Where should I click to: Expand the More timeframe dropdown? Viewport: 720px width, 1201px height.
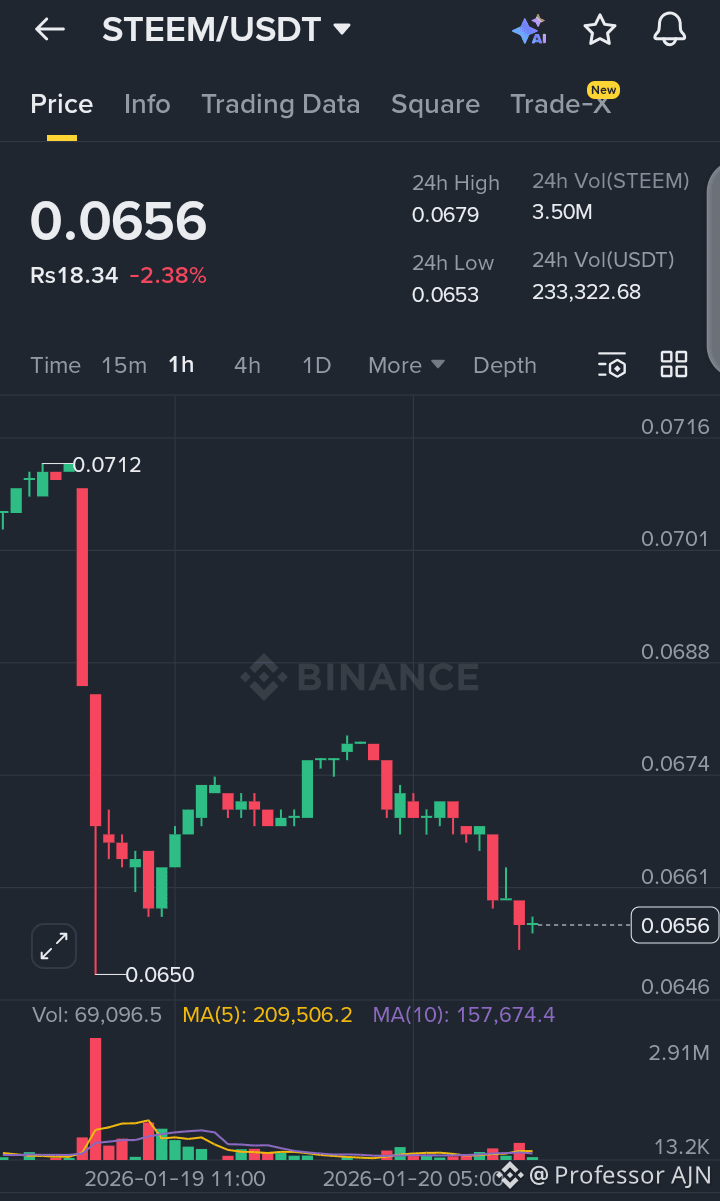pyautogui.click(x=404, y=365)
